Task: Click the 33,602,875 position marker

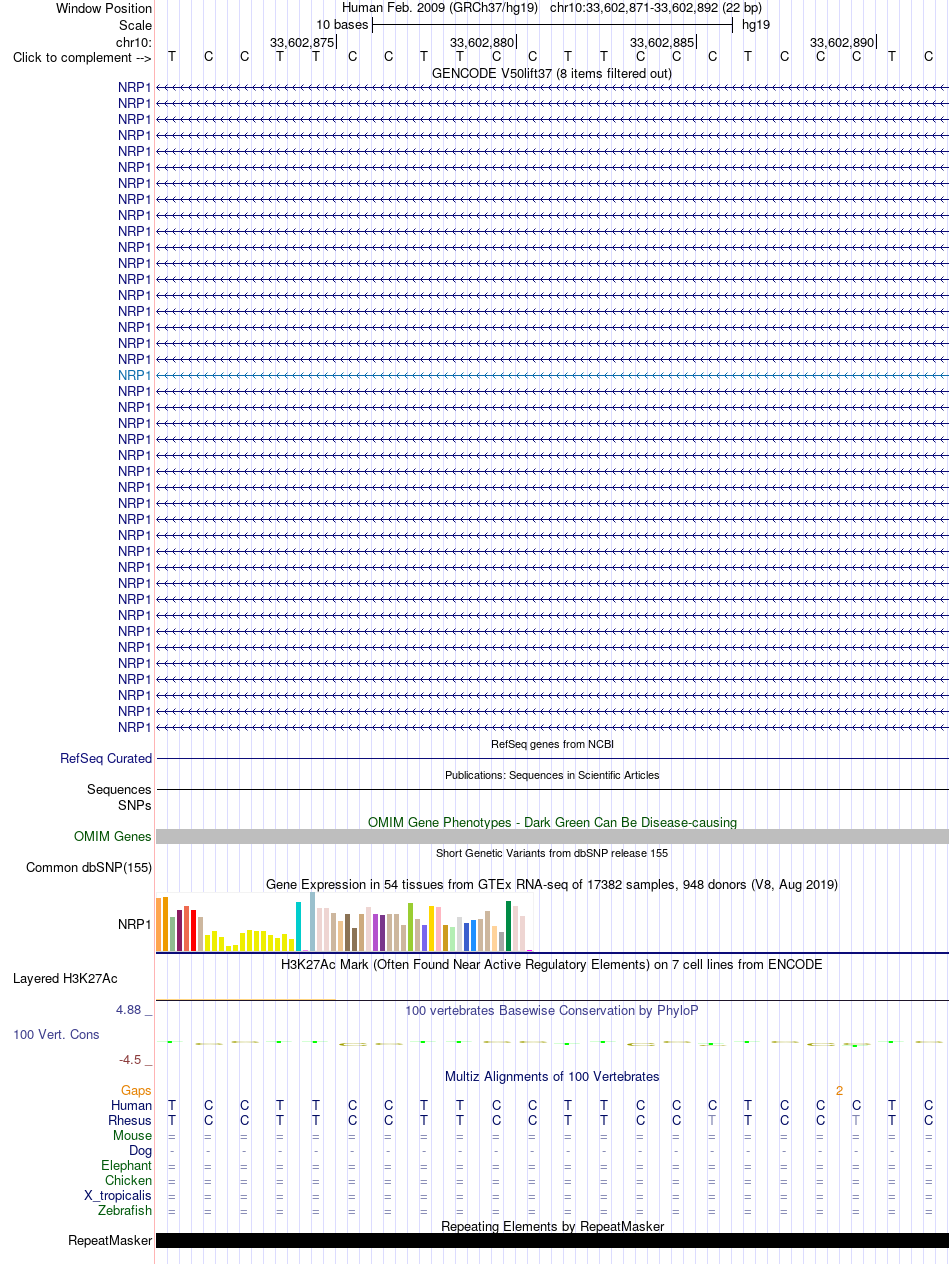Action: pyautogui.click(x=302, y=42)
